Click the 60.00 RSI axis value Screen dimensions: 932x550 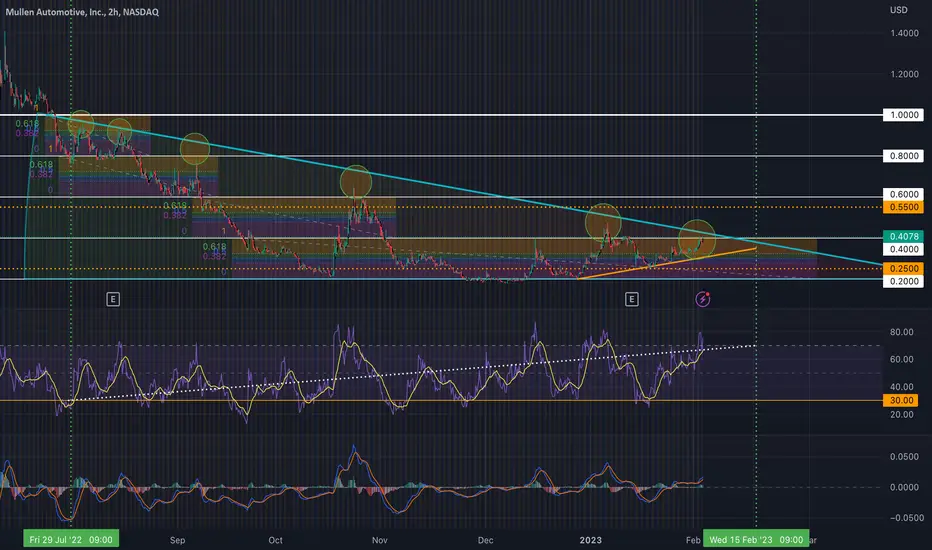[x=902, y=359]
